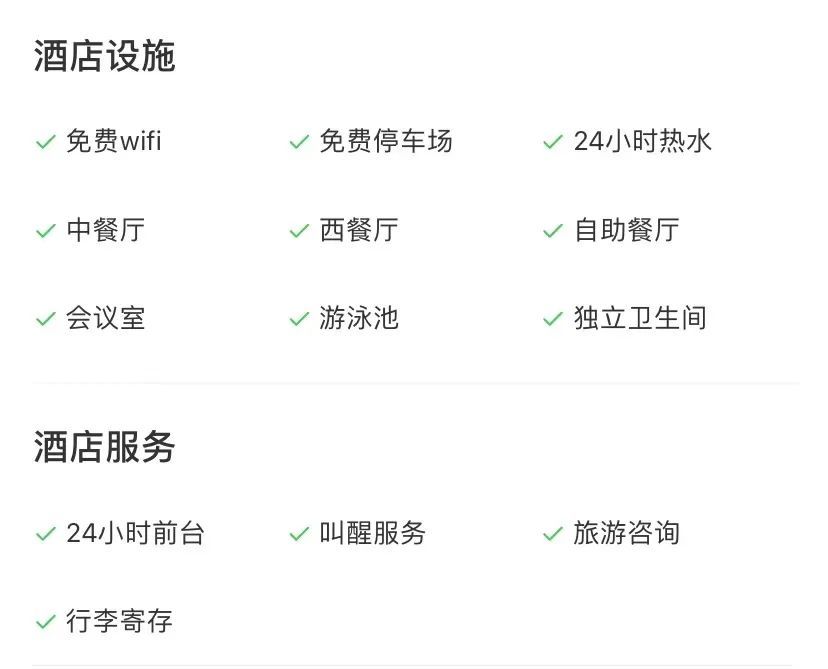Click the 免费wifi facility label
The image size is (828, 669).
point(114,141)
